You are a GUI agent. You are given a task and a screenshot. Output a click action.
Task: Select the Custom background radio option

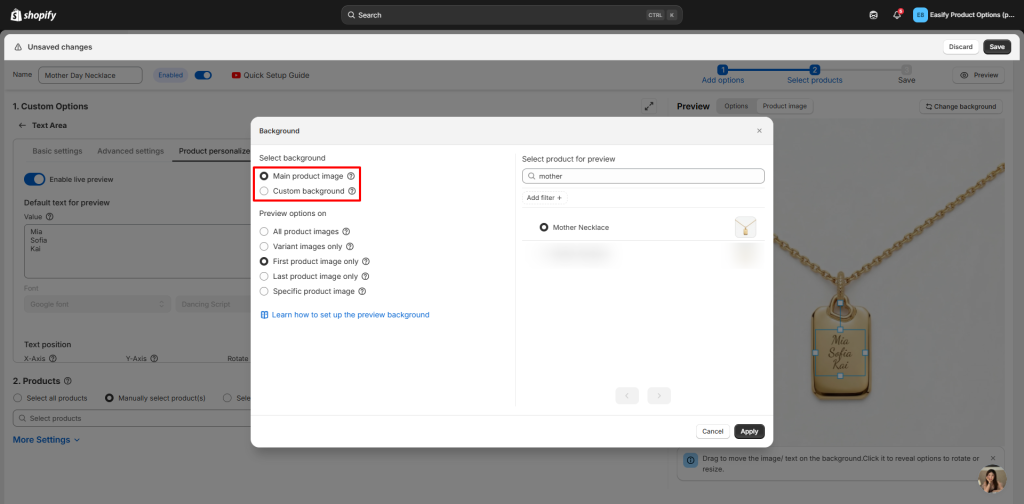264,191
